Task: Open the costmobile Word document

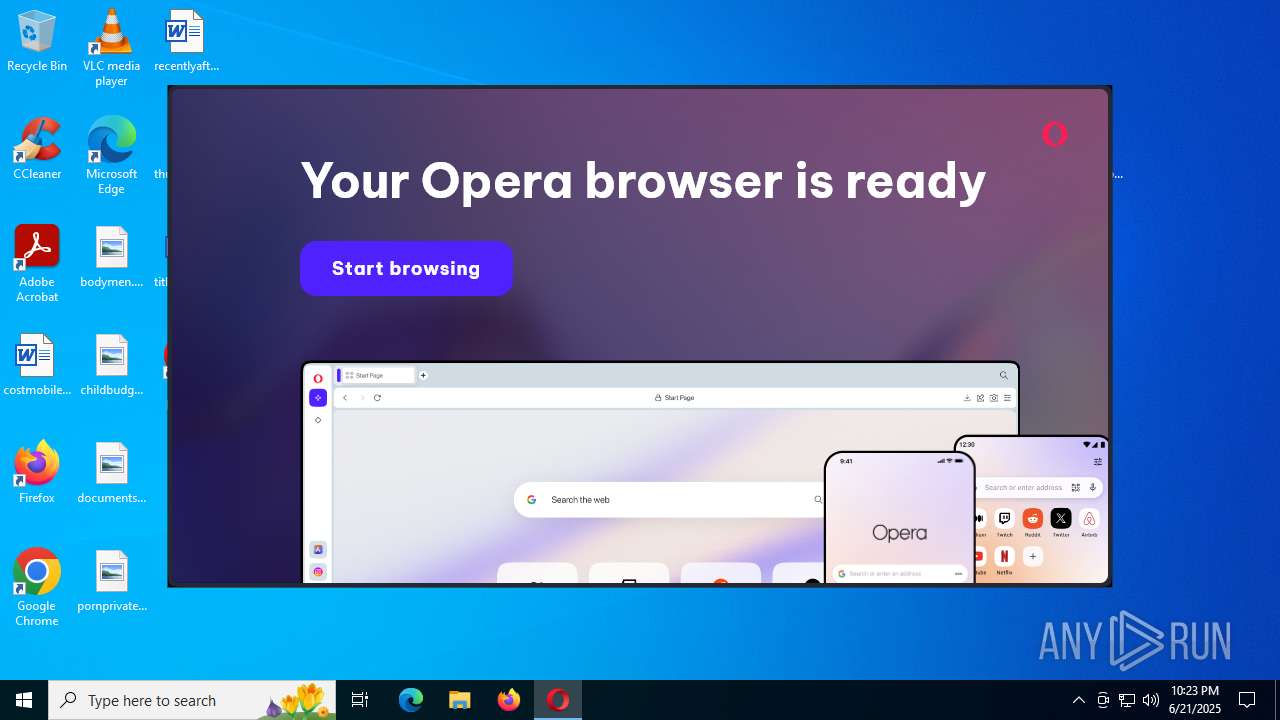Action: pos(37,366)
